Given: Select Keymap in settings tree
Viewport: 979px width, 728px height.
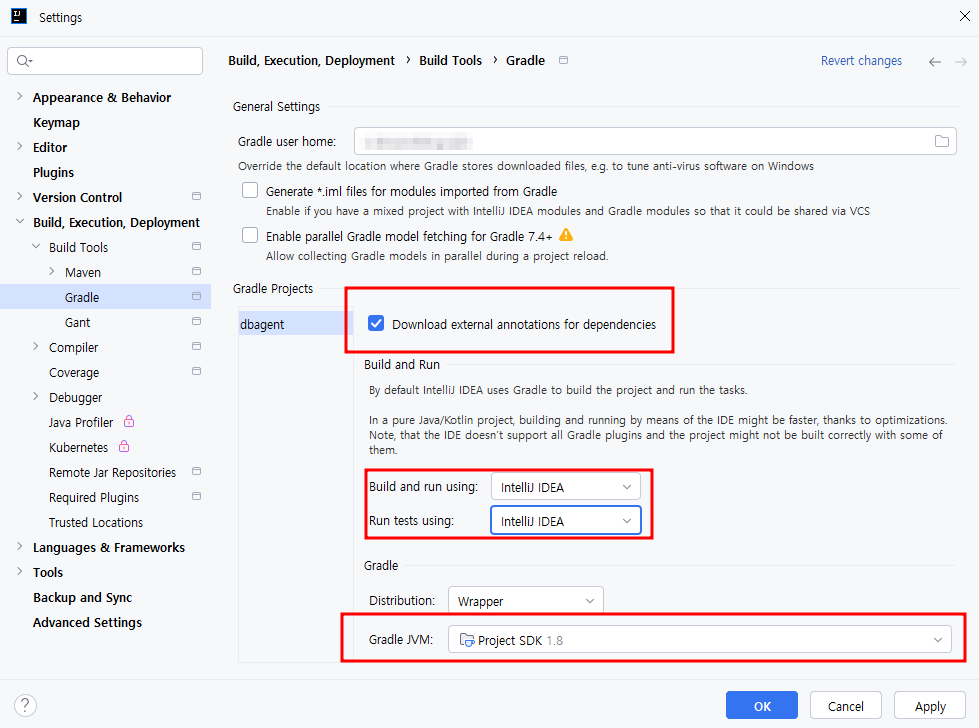Looking at the screenshot, I should [x=56, y=122].
